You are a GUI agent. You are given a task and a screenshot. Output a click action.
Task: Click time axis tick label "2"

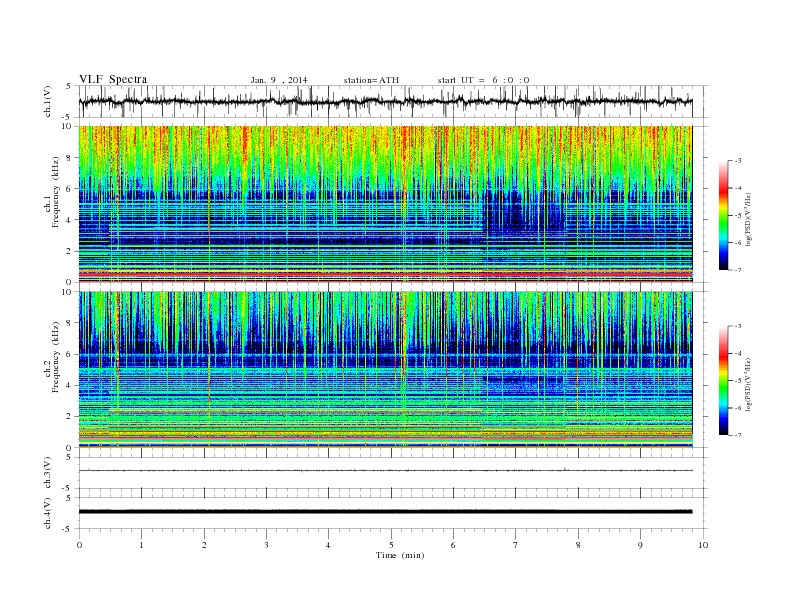[x=204, y=545]
